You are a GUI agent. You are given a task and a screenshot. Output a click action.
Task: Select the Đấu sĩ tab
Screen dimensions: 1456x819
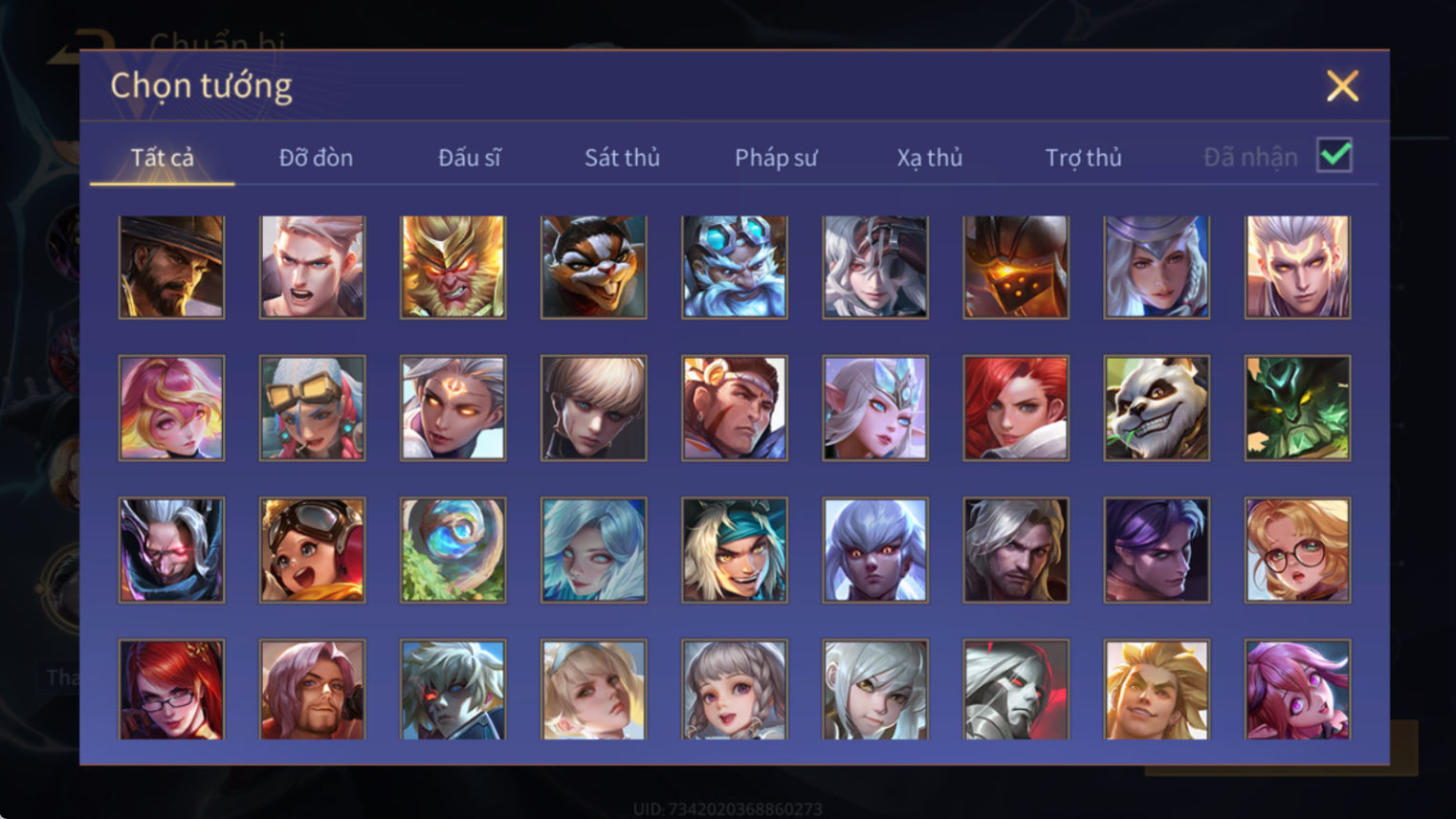coord(469,158)
